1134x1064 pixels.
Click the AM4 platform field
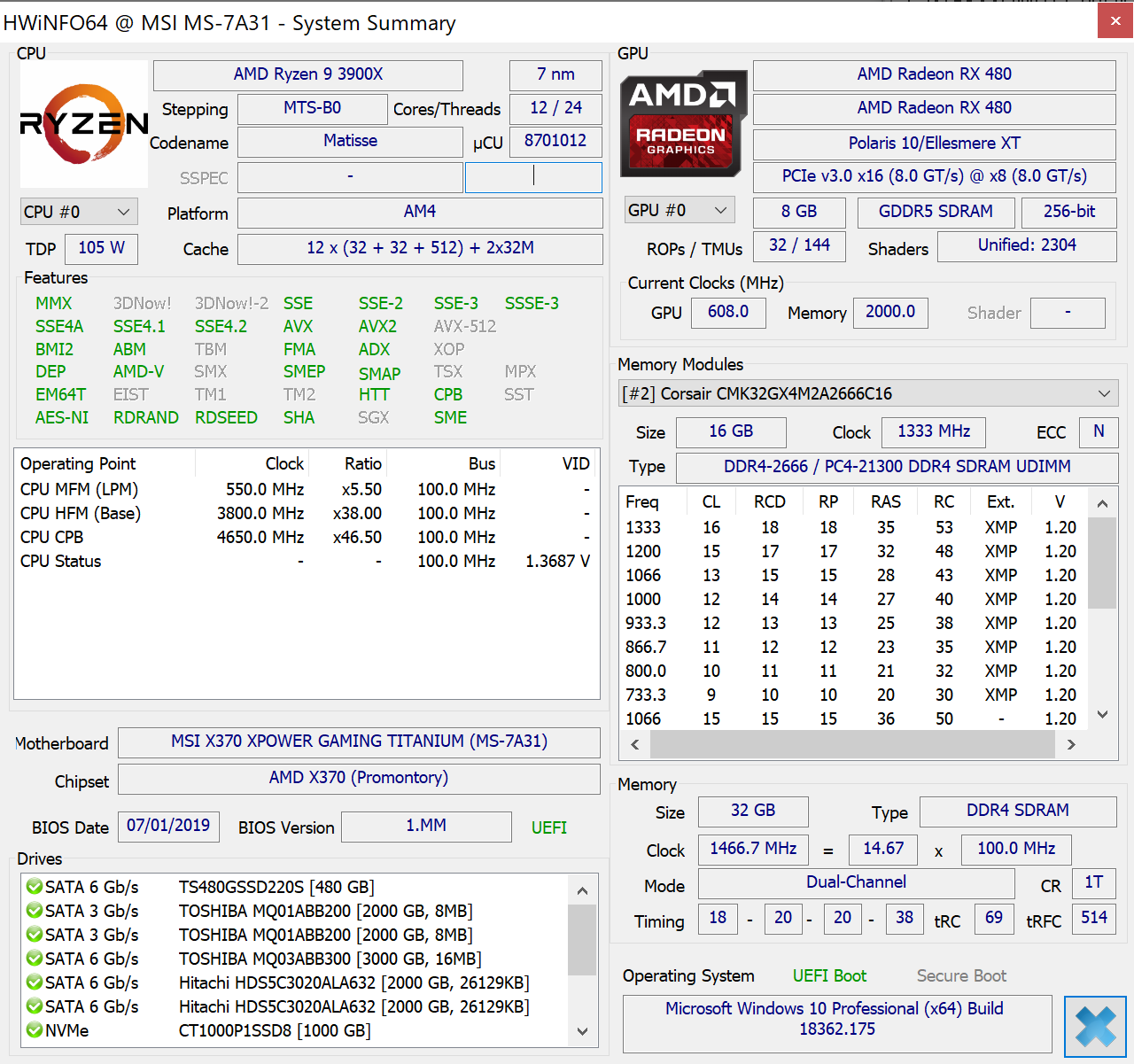point(420,213)
